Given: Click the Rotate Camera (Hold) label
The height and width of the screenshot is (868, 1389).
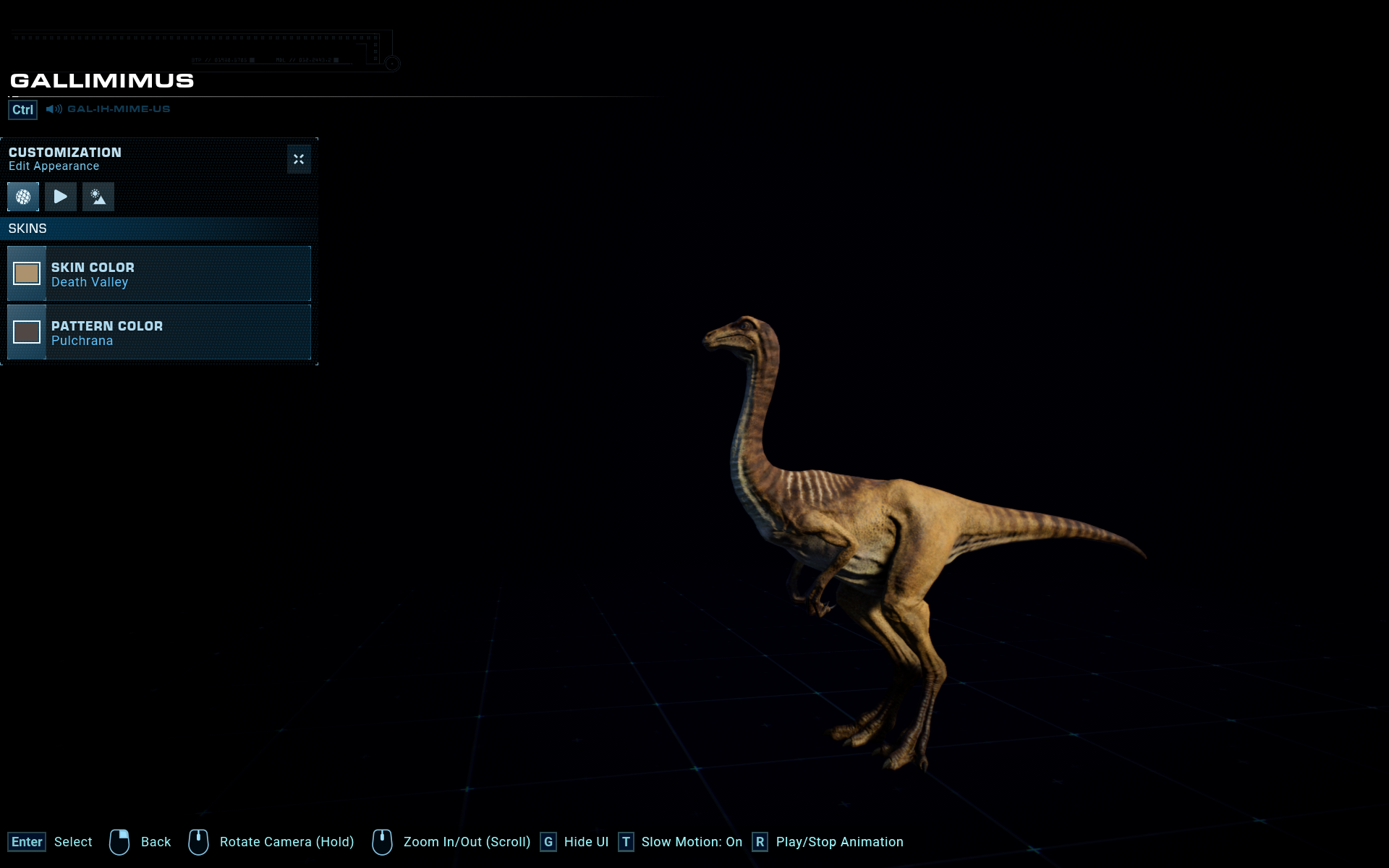Looking at the screenshot, I should tap(286, 842).
